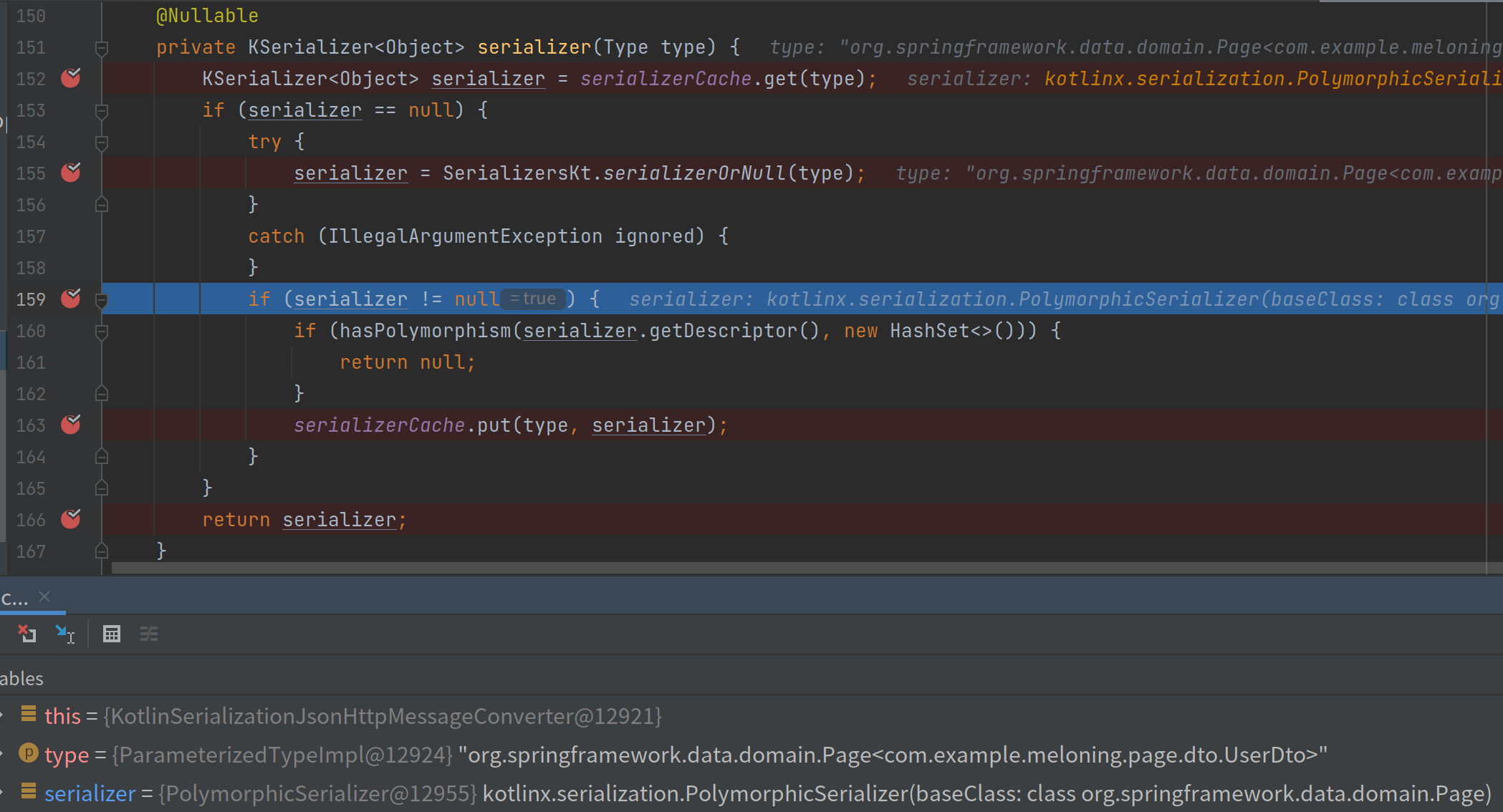Click the fold end marker on line 162
The image size is (1503, 812).
pos(102,394)
